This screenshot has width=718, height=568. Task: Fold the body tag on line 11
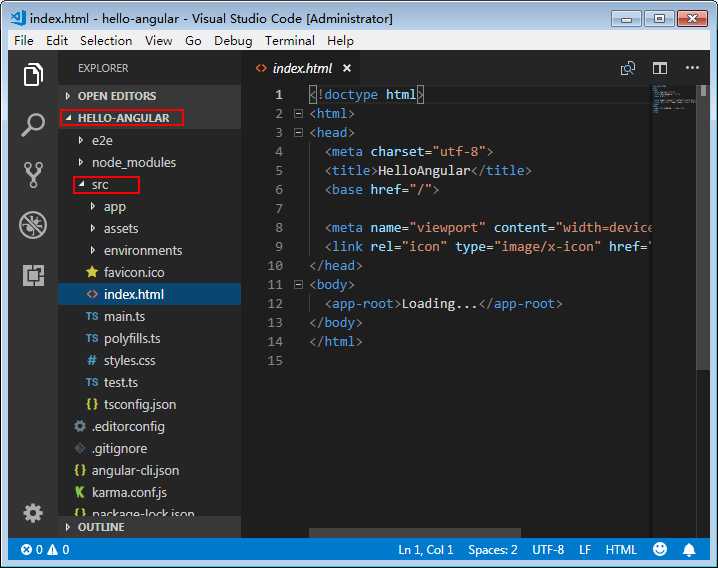tap(298, 284)
